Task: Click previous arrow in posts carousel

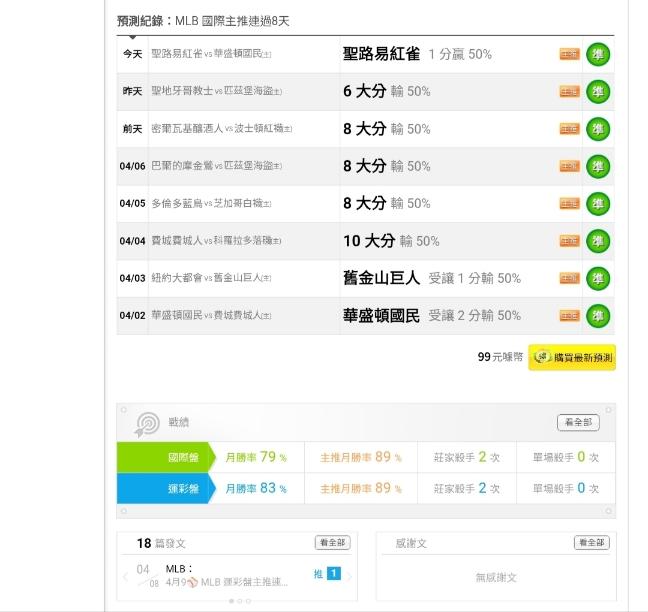Action: [x=126, y=577]
